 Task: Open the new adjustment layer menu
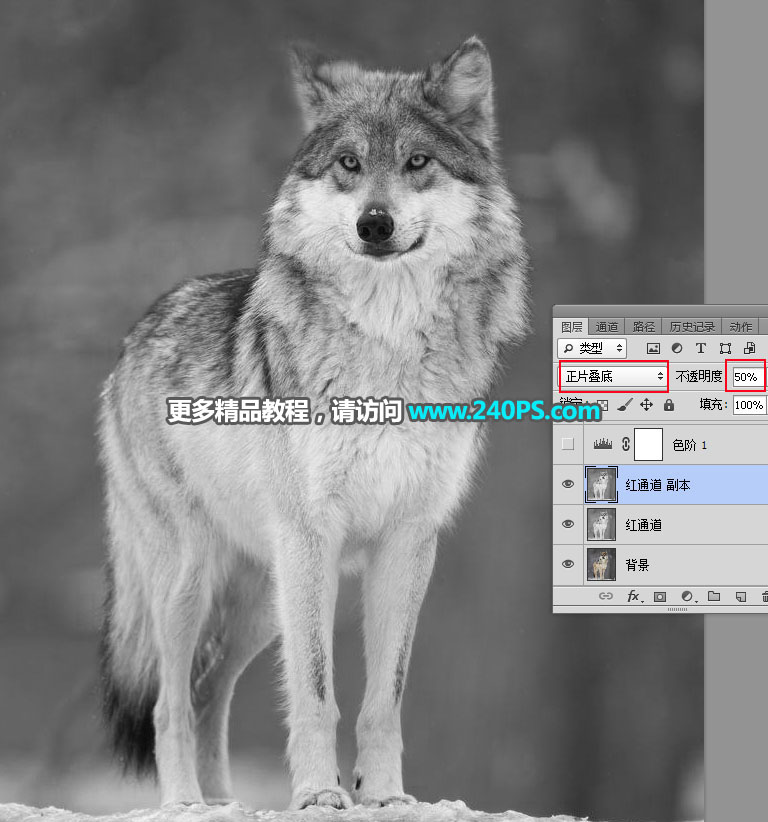coord(687,596)
